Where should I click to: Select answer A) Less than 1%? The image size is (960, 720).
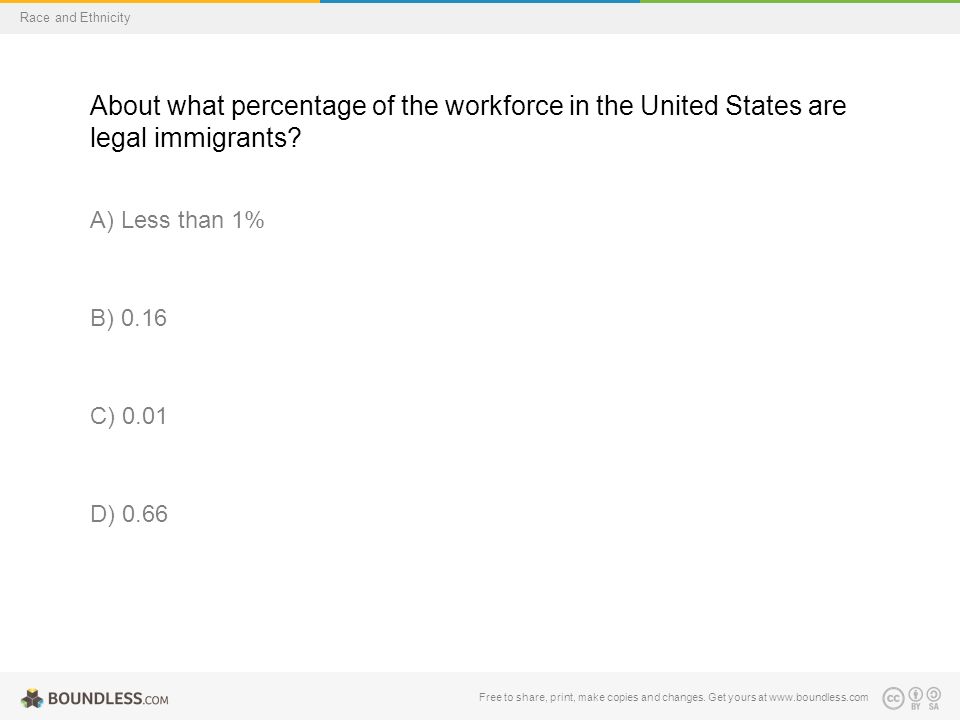point(177,220)
